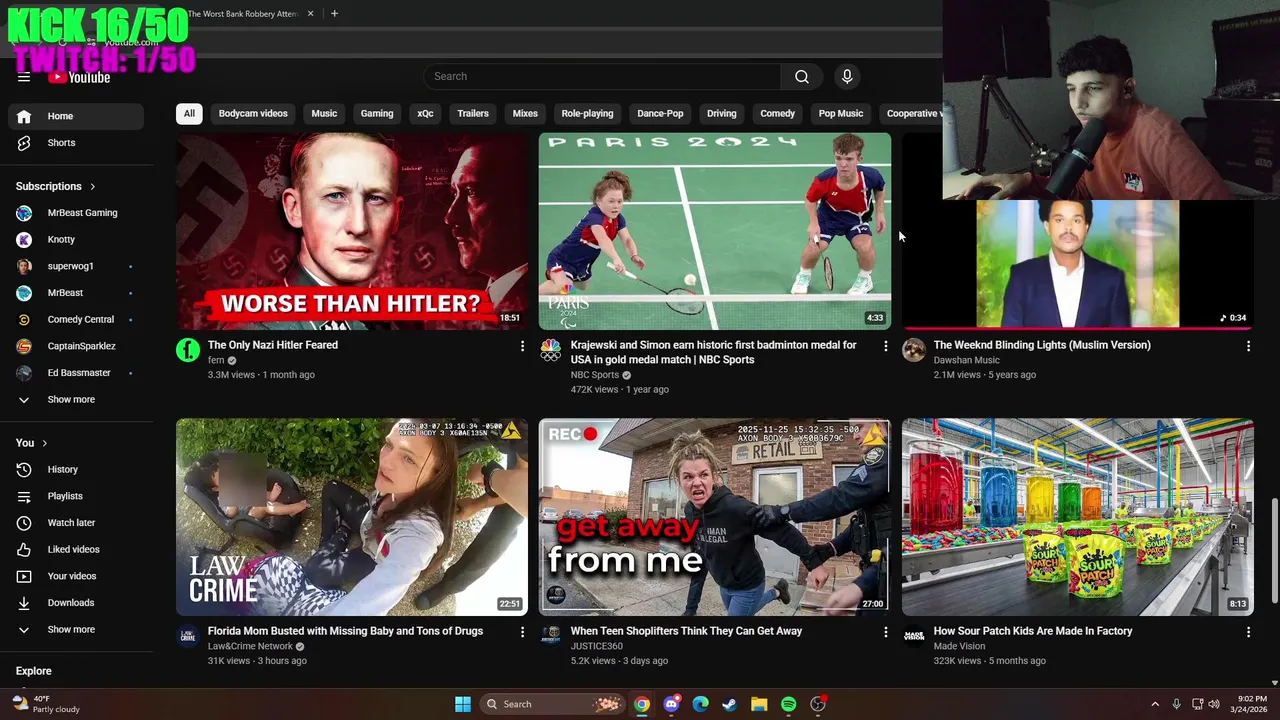
Task: Open the "When Teen Shoplifters" video title
Action: [x=686, y=631]
